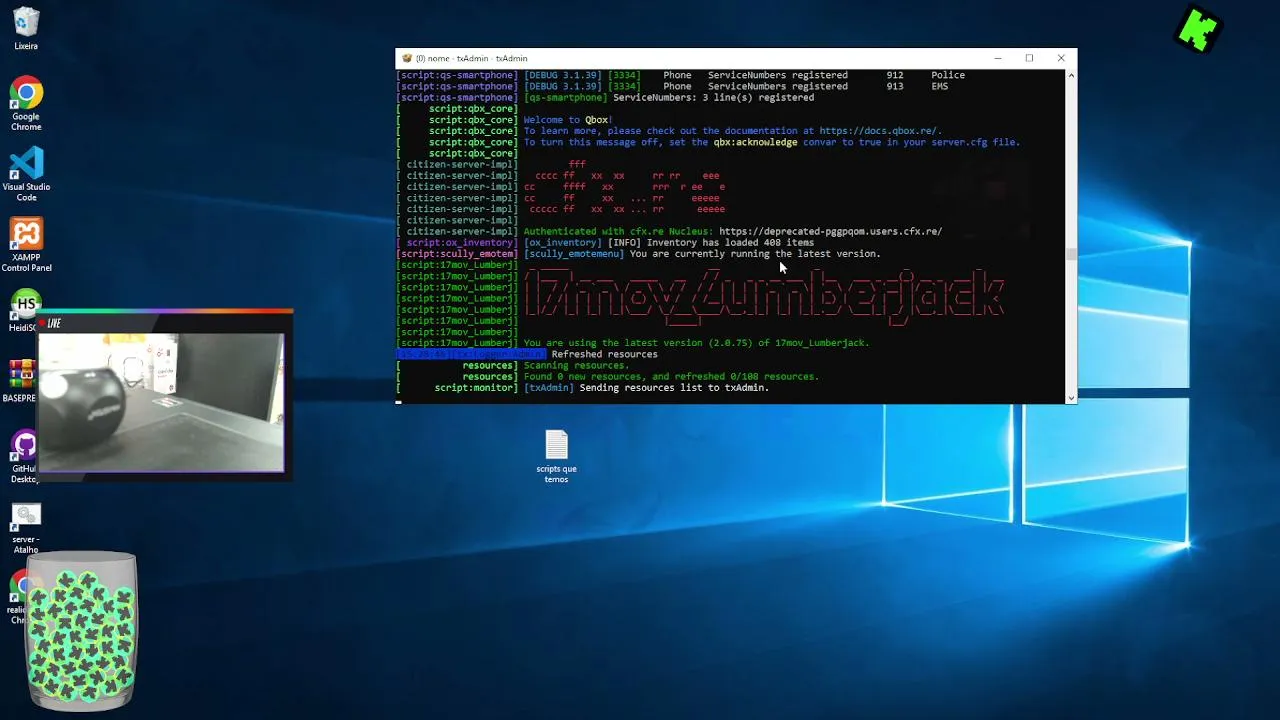Click the console scrollbar down arrow
The height and width of the screenshot is (720, 1280).
pyautogui.click(x=1071, y=397)
